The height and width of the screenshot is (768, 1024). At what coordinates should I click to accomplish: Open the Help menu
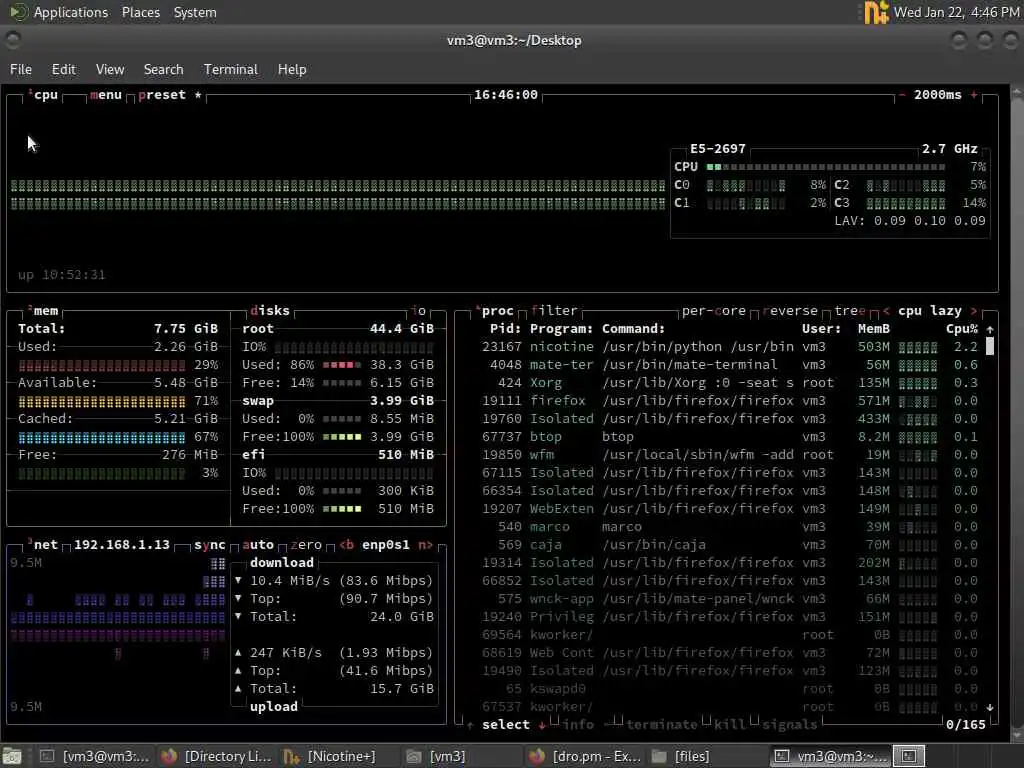tap(292, 69)
